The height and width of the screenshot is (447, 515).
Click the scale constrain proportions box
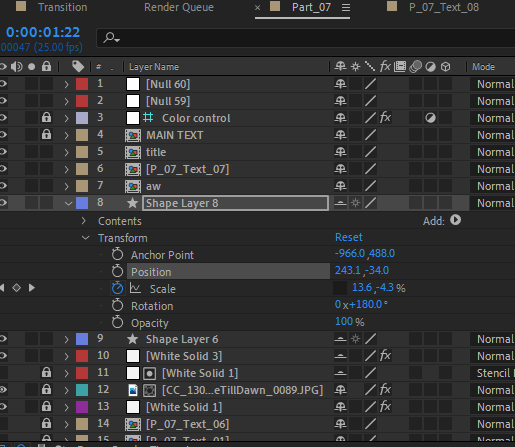pos(340,288)
